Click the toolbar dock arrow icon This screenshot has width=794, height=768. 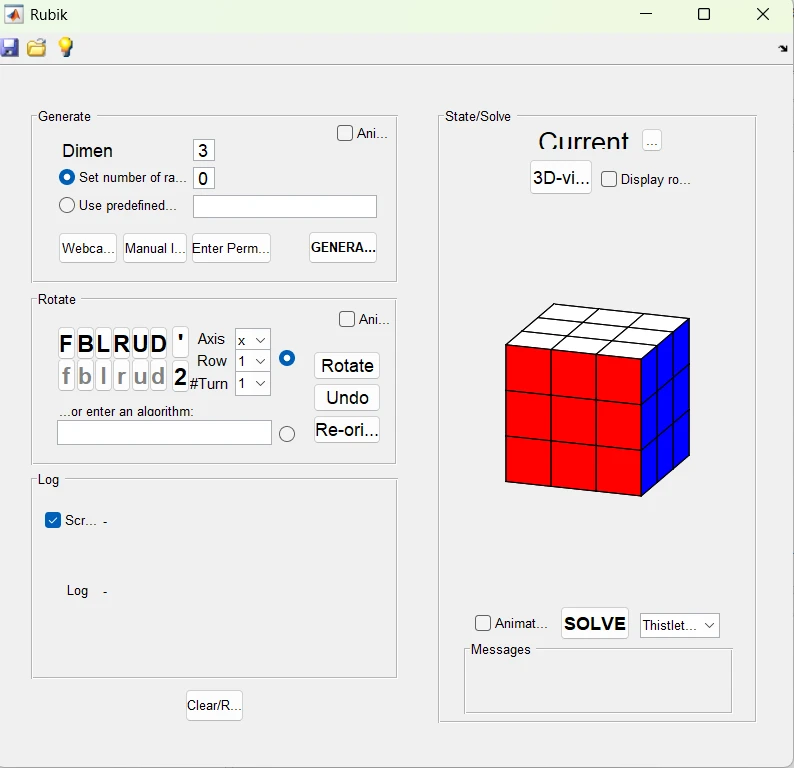pos(782,48)
